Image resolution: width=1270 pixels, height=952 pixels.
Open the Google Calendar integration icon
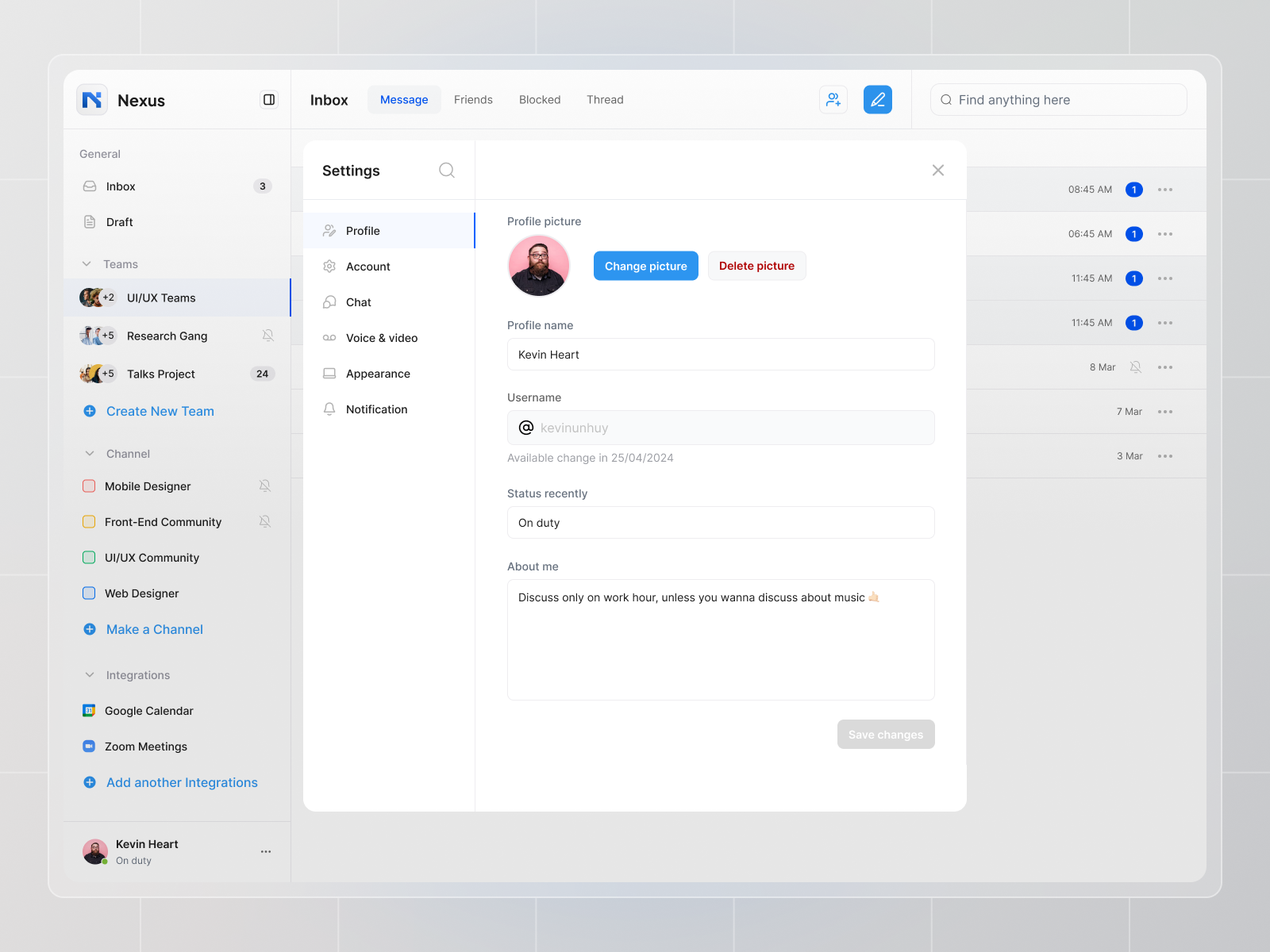[x=88, y=710]
